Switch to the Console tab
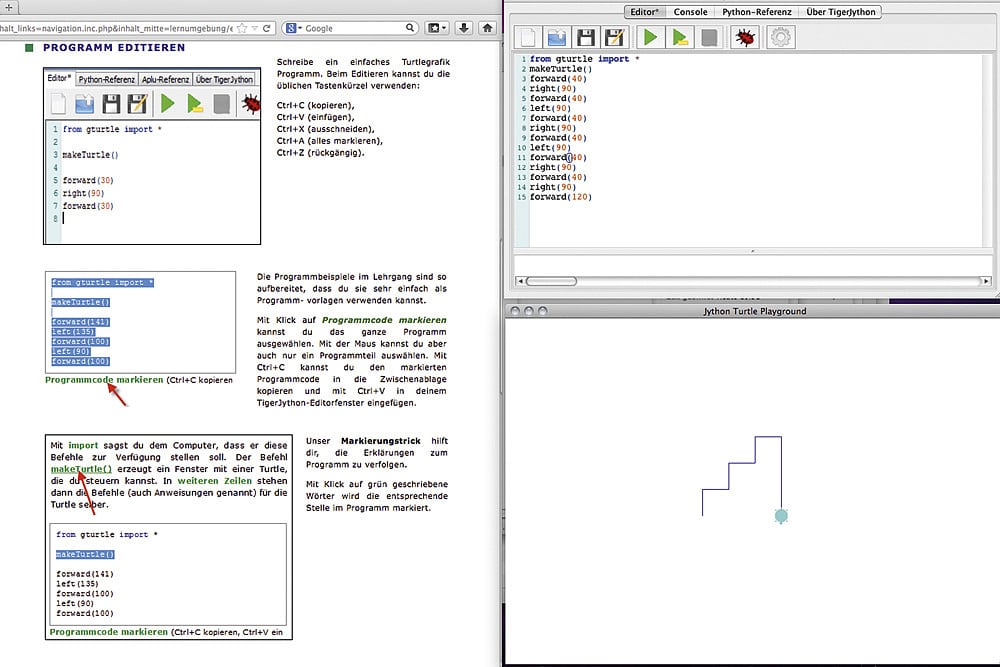This screenshot has height=667, width=1000. click(690, 12)
